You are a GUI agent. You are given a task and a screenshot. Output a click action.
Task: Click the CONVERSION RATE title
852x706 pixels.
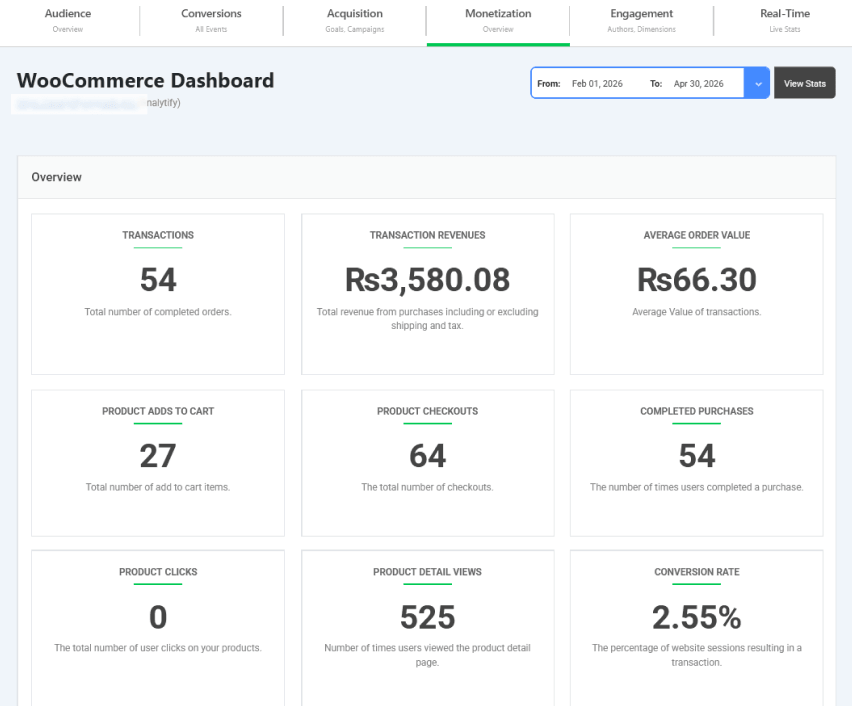697,572
